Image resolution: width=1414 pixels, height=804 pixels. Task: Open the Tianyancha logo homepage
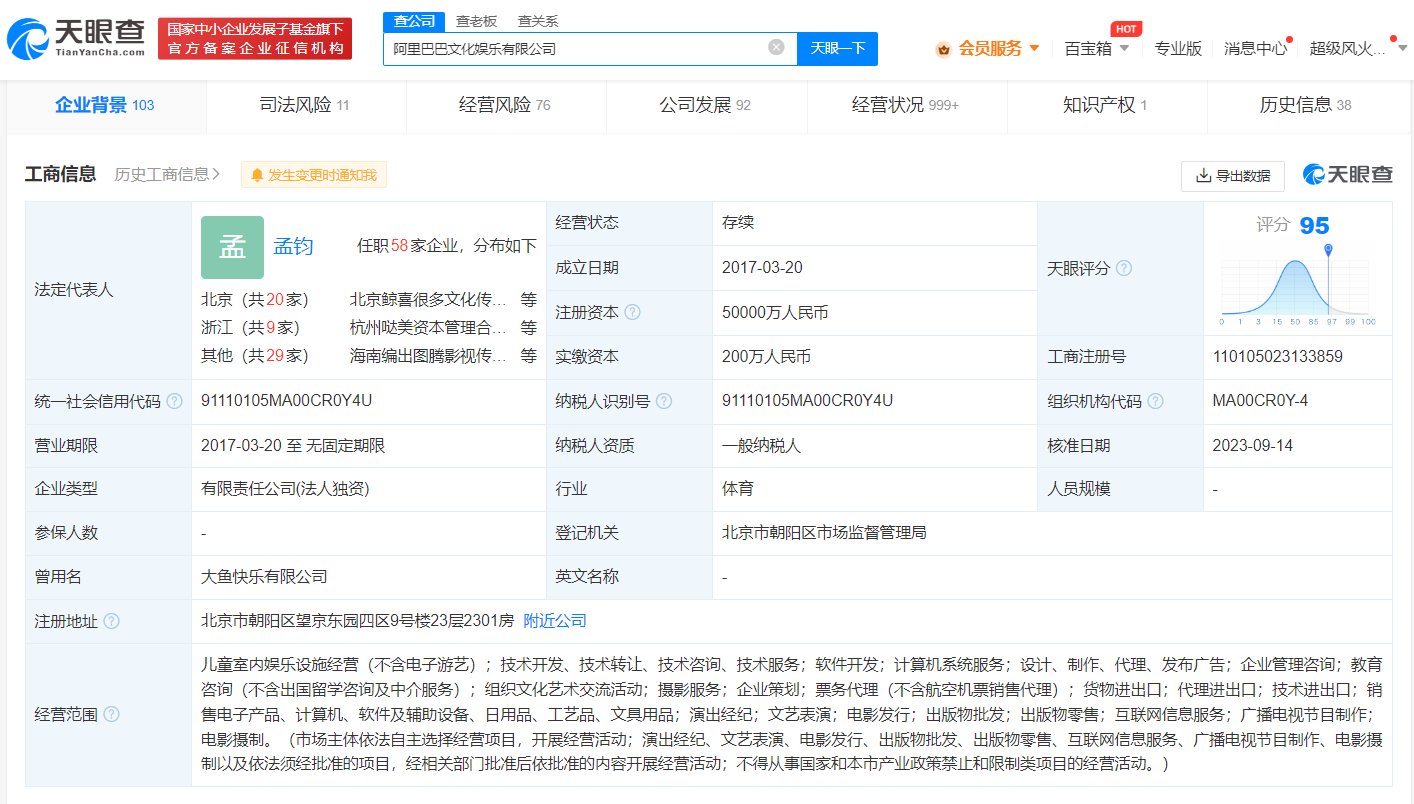pos(76,38)
